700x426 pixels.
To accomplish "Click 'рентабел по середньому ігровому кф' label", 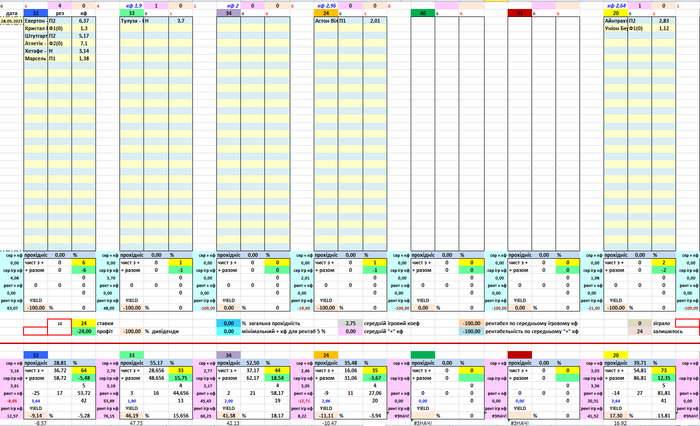I will coord(531,323).
